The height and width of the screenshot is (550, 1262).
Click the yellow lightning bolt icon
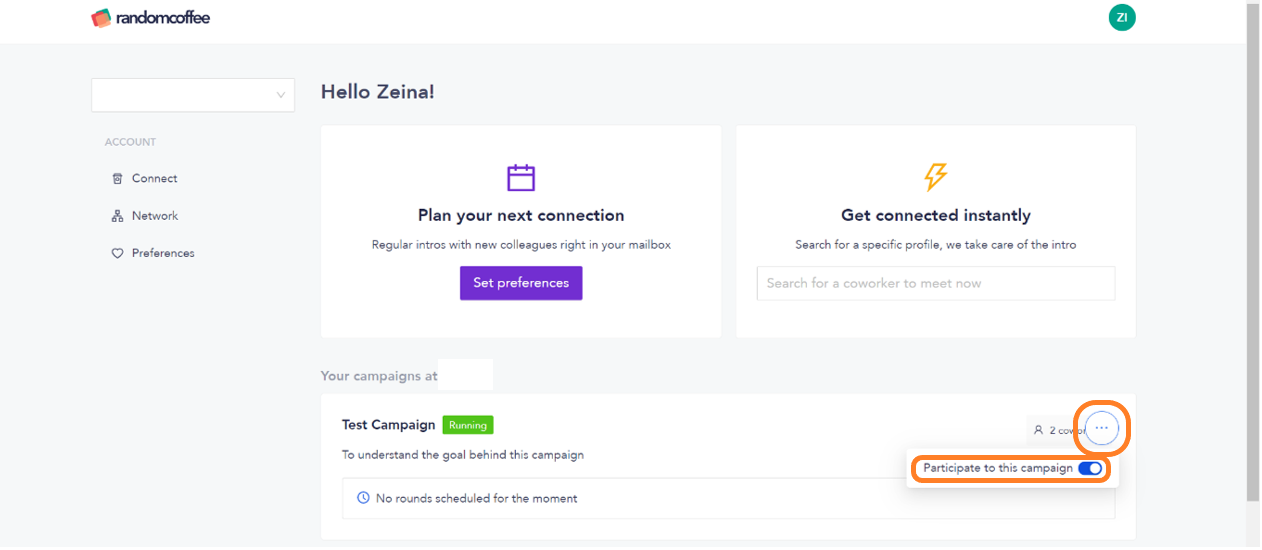(x=935, y=177)
